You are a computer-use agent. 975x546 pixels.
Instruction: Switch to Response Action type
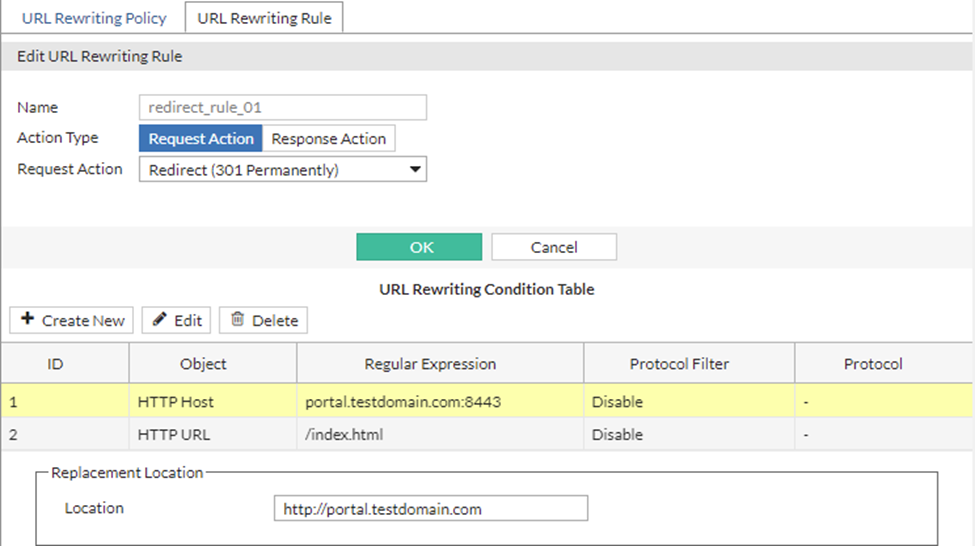pyautogui.click(x=328, y=139)
